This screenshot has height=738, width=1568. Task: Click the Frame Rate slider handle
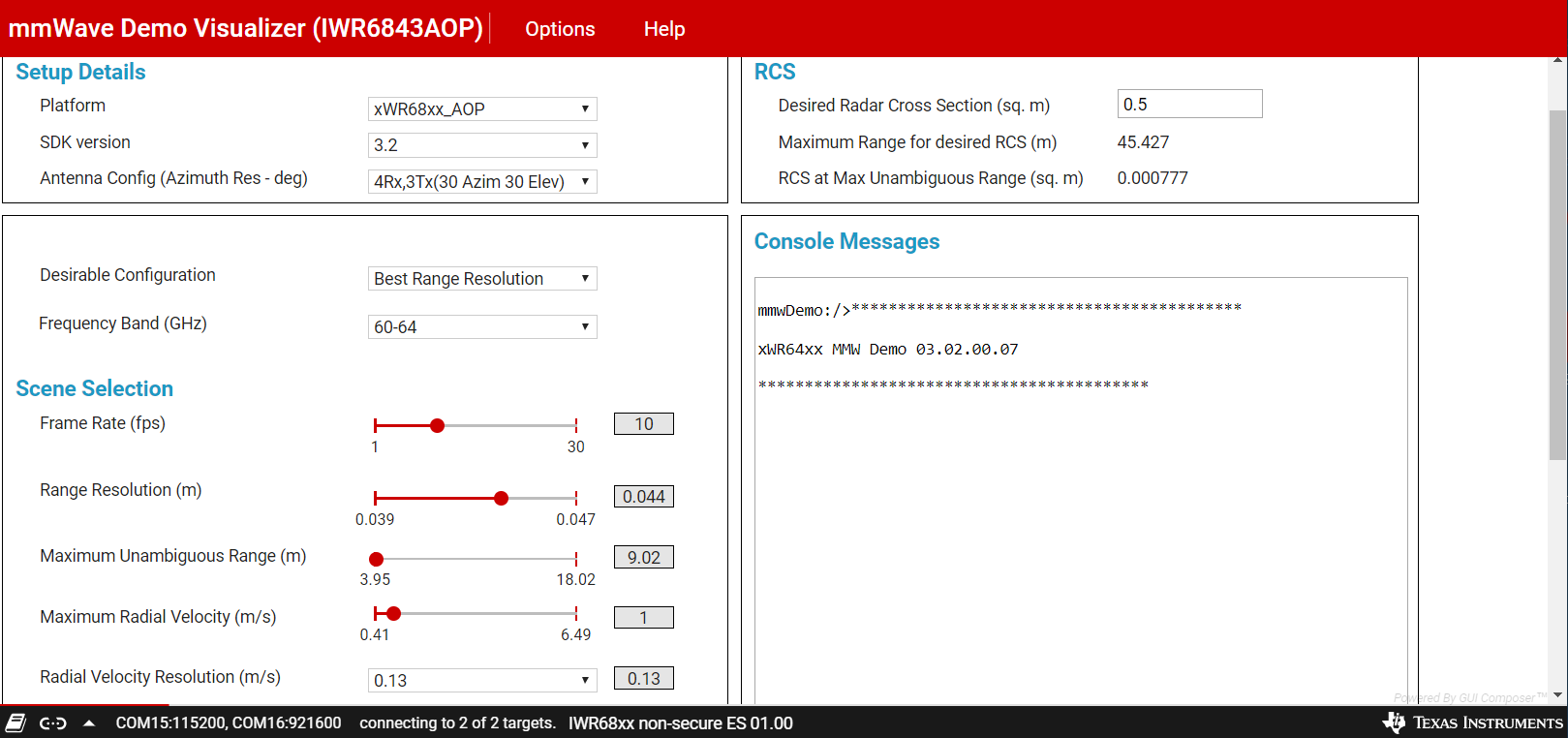click(438, 425)
